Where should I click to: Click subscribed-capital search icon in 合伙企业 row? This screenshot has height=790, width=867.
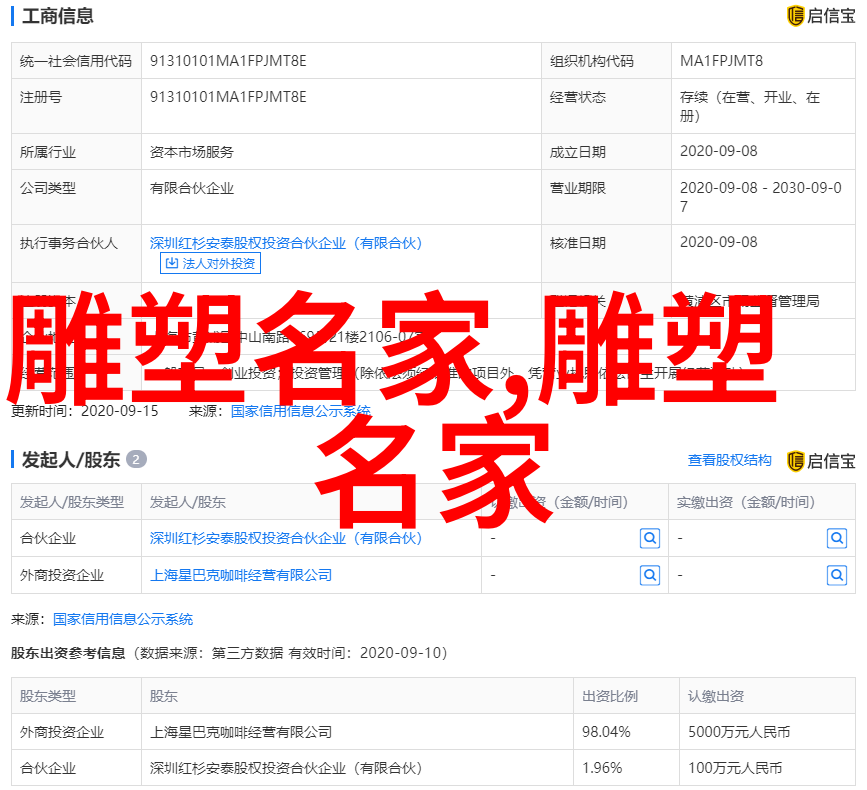(650, 538)
